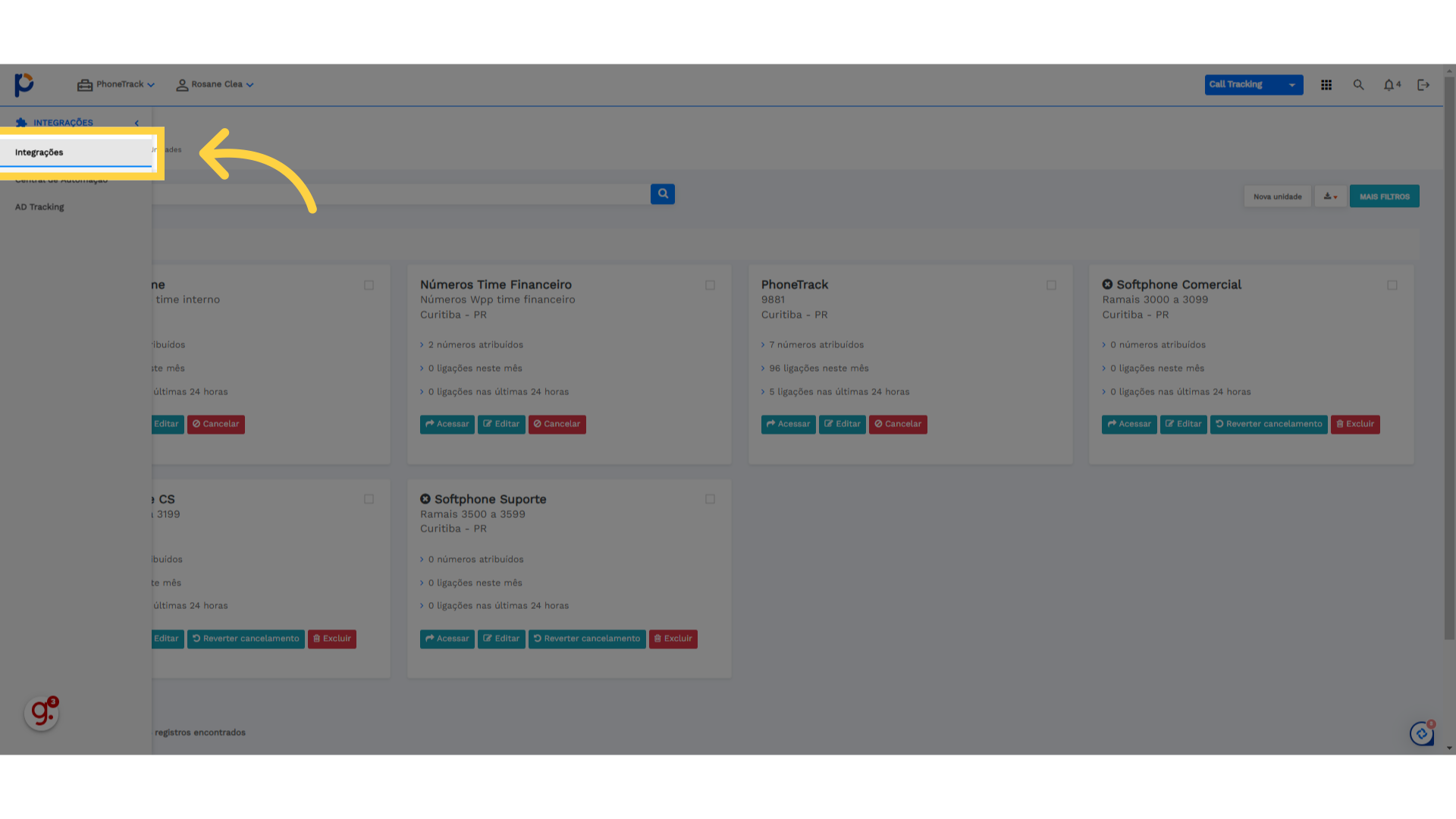Click Reverter cancelamento on Softphone Comercial

(x=1269, y=424)
